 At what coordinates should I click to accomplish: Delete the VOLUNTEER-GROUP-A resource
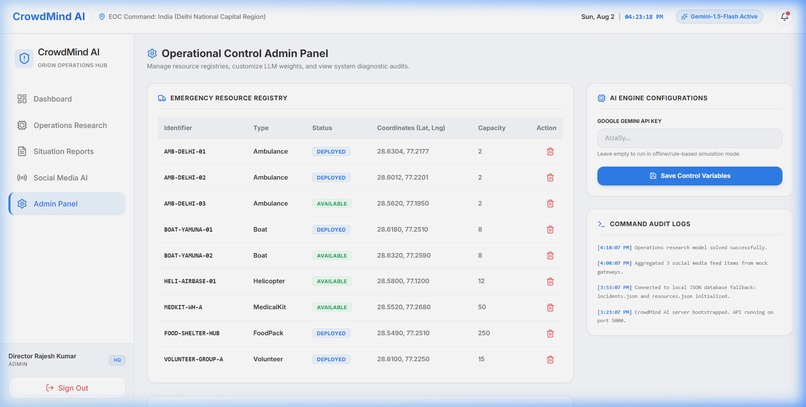[550, 359]
